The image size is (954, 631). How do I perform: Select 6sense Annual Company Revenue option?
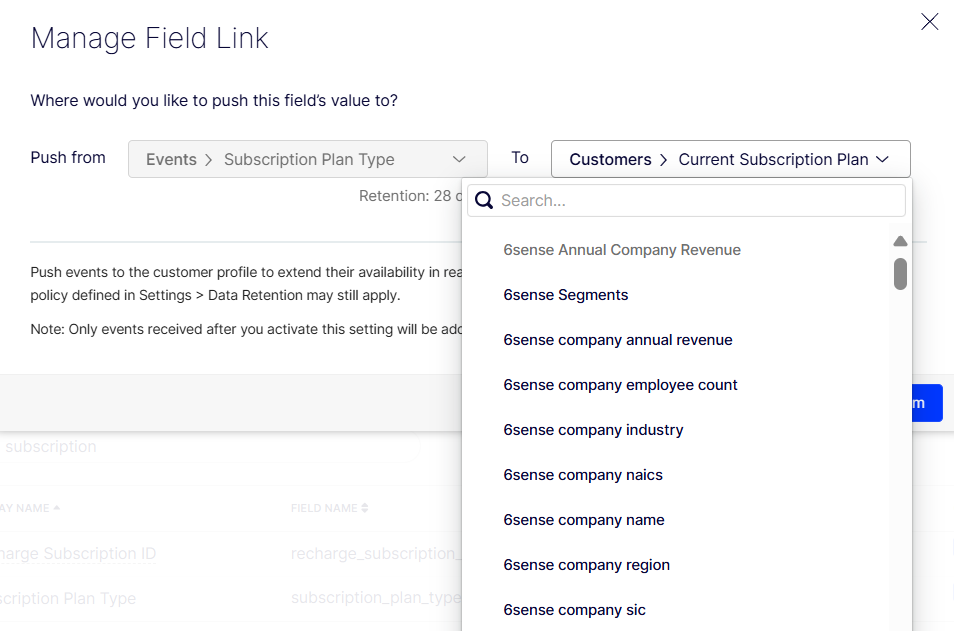(622, 250)
